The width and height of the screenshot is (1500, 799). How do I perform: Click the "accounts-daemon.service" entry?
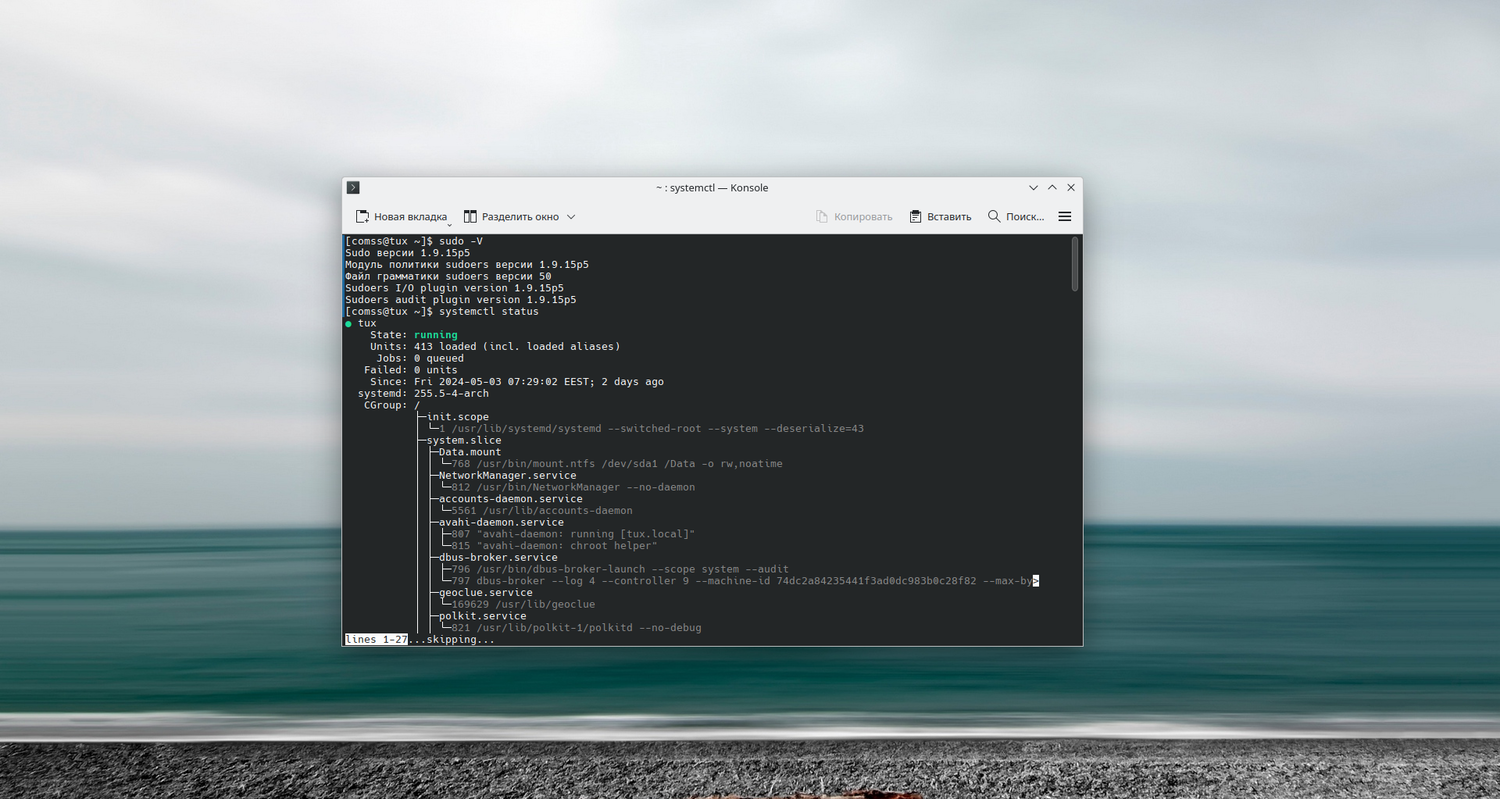[x=511, y=499]
